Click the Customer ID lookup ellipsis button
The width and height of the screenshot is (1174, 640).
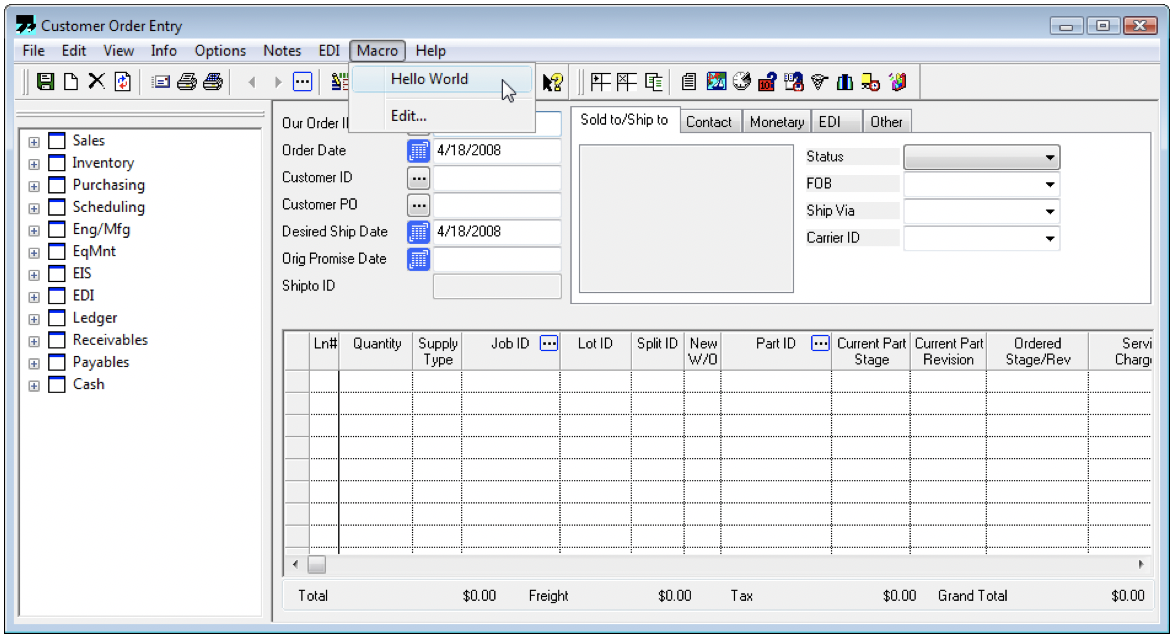[x=418, y=178]
